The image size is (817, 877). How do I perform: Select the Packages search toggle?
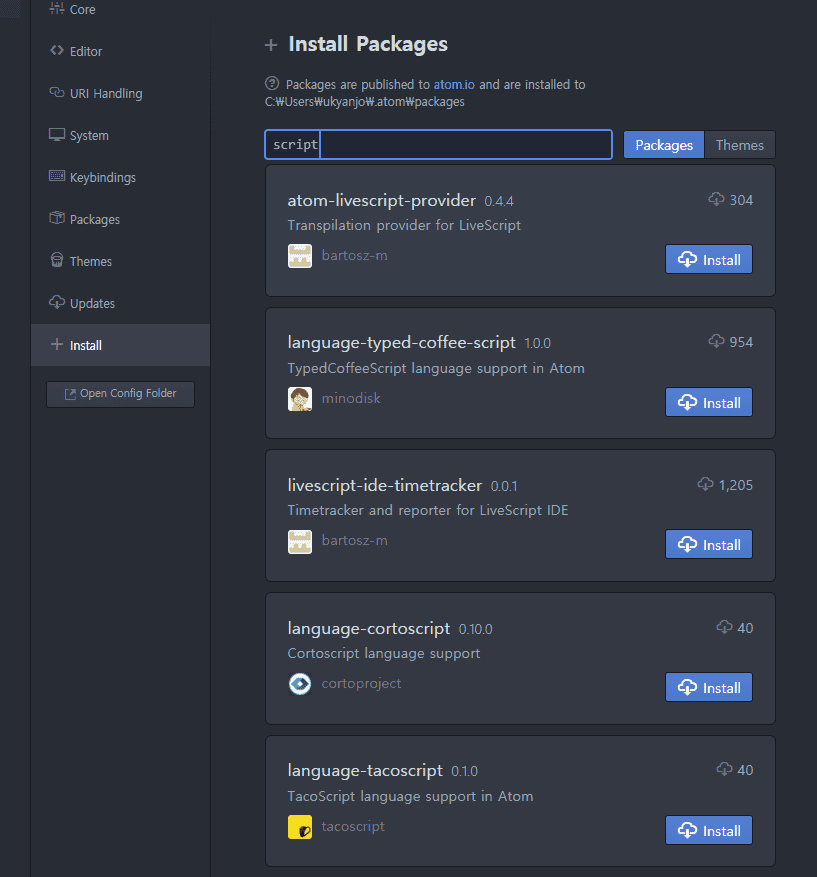click(x=664, y=145)
